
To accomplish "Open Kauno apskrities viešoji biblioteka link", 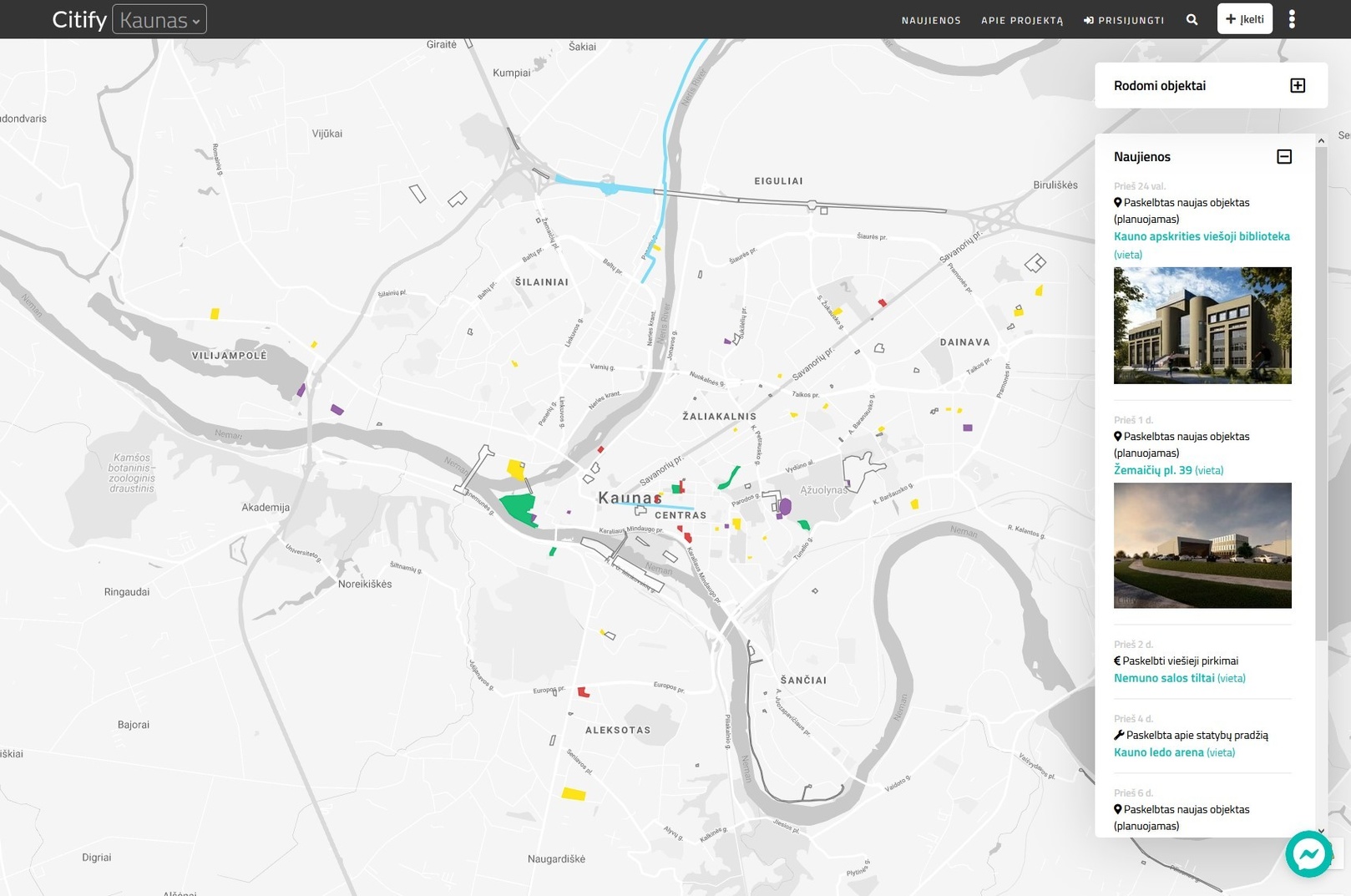I will [x=1202, y=236].
